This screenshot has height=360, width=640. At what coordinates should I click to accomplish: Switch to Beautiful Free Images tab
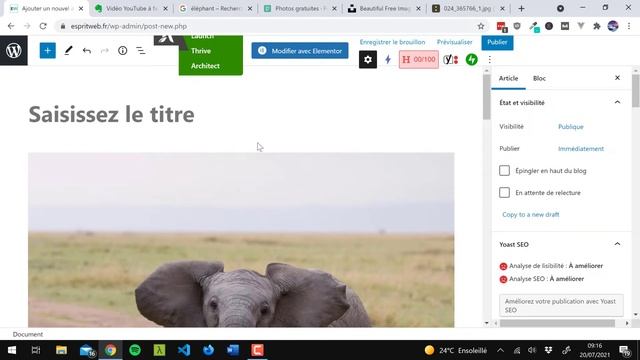pyautogui.click(x=384, y=9)
